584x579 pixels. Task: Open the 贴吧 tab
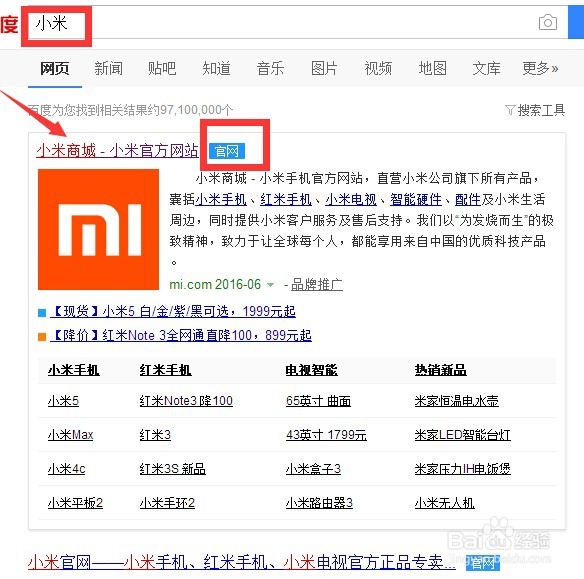(162, 69)
